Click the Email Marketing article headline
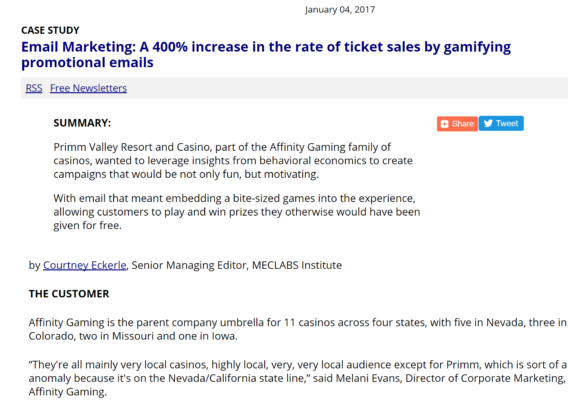The image size is (568, 409). tap(266, 55)
